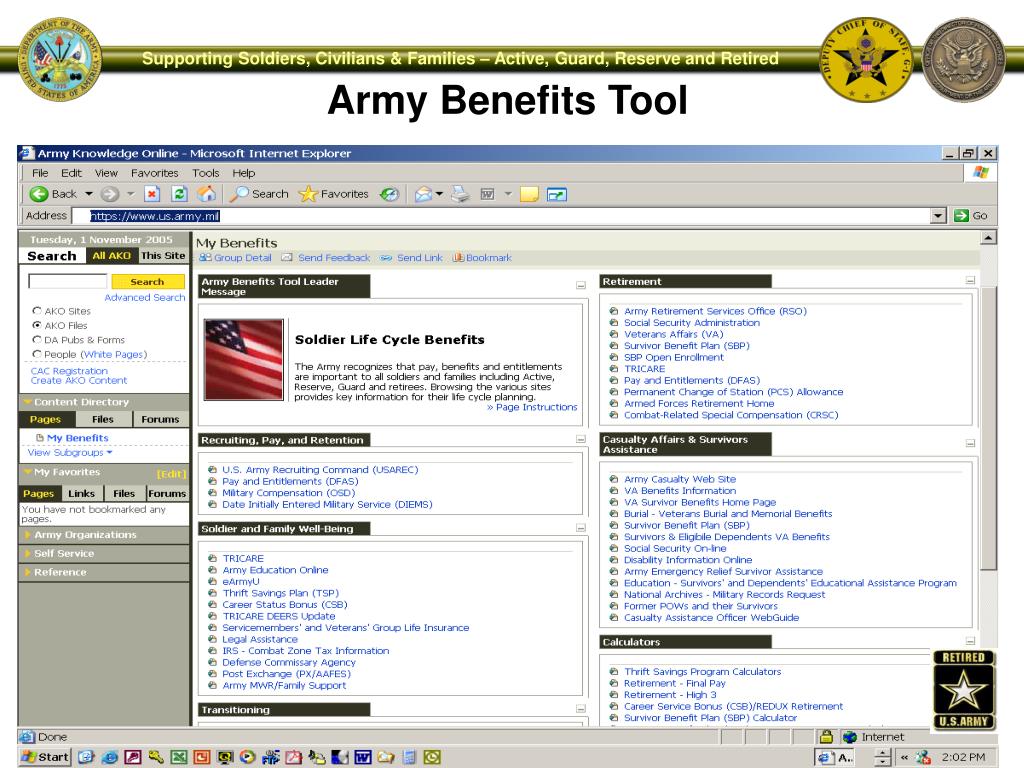Open the Help menu

click(x=244, y=173)
